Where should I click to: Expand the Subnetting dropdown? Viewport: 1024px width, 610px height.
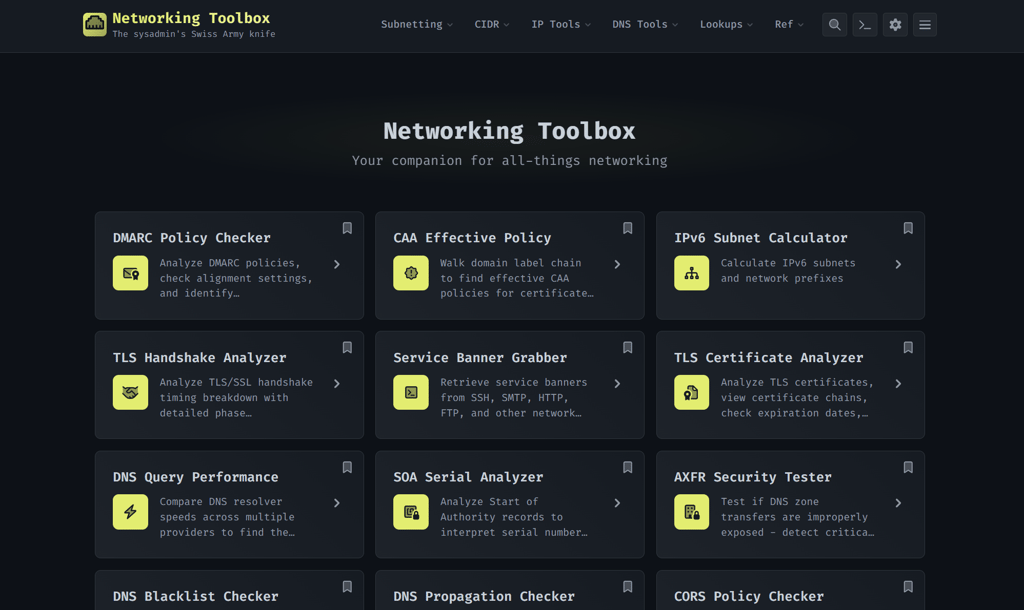coord(416,24)
